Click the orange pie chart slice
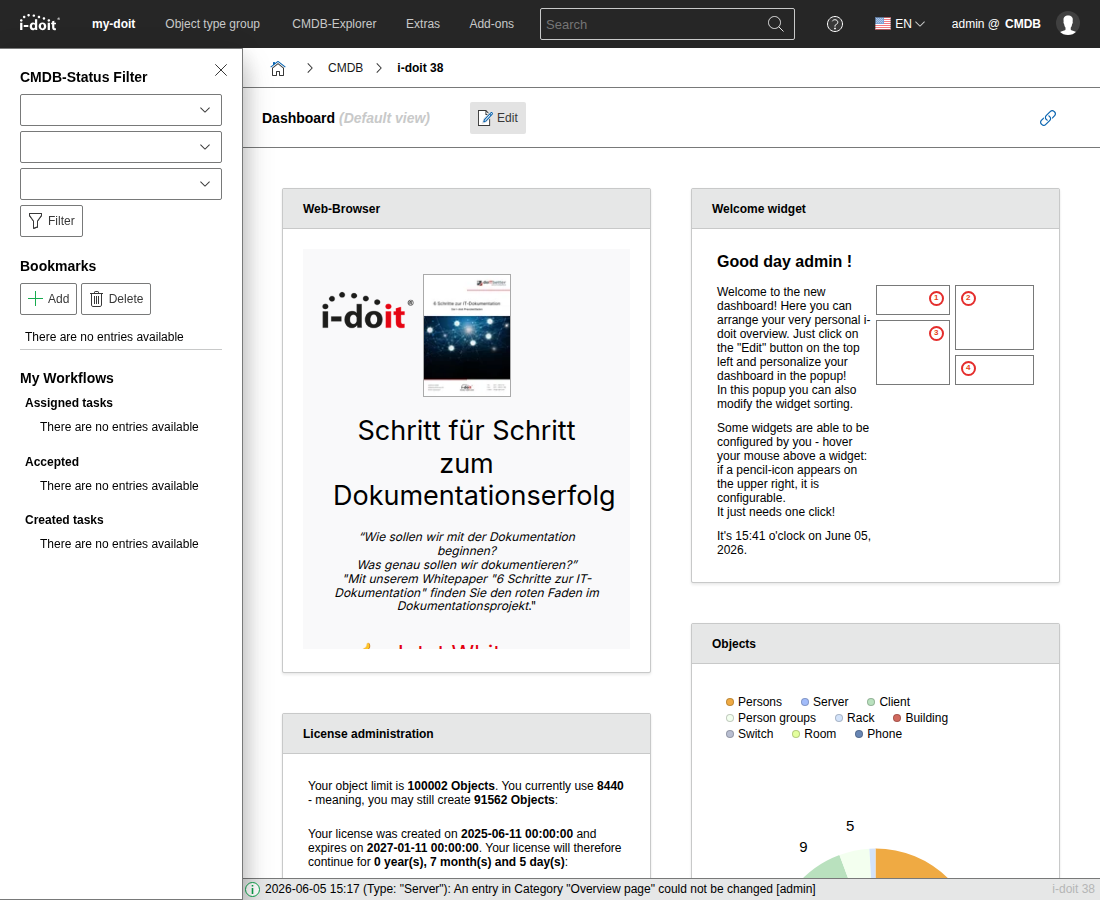 (x=908, y=865)
